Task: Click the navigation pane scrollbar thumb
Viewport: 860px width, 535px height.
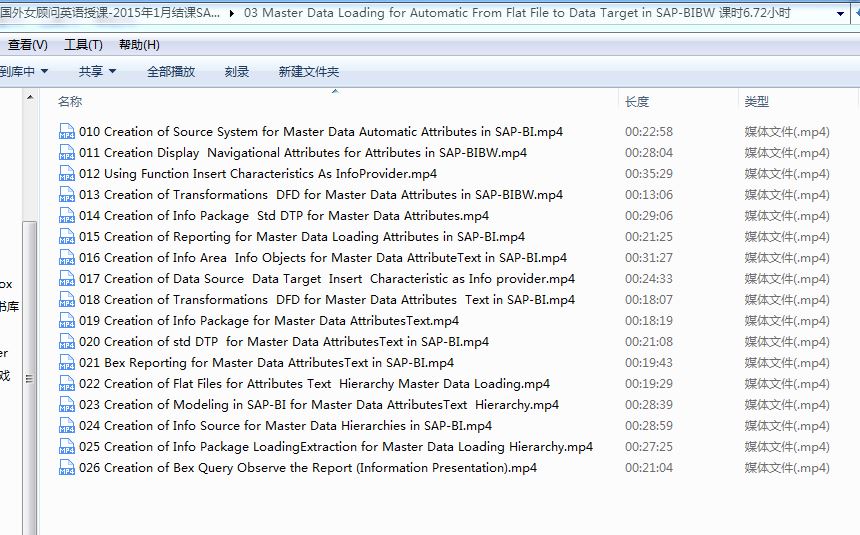Action: 30,378
